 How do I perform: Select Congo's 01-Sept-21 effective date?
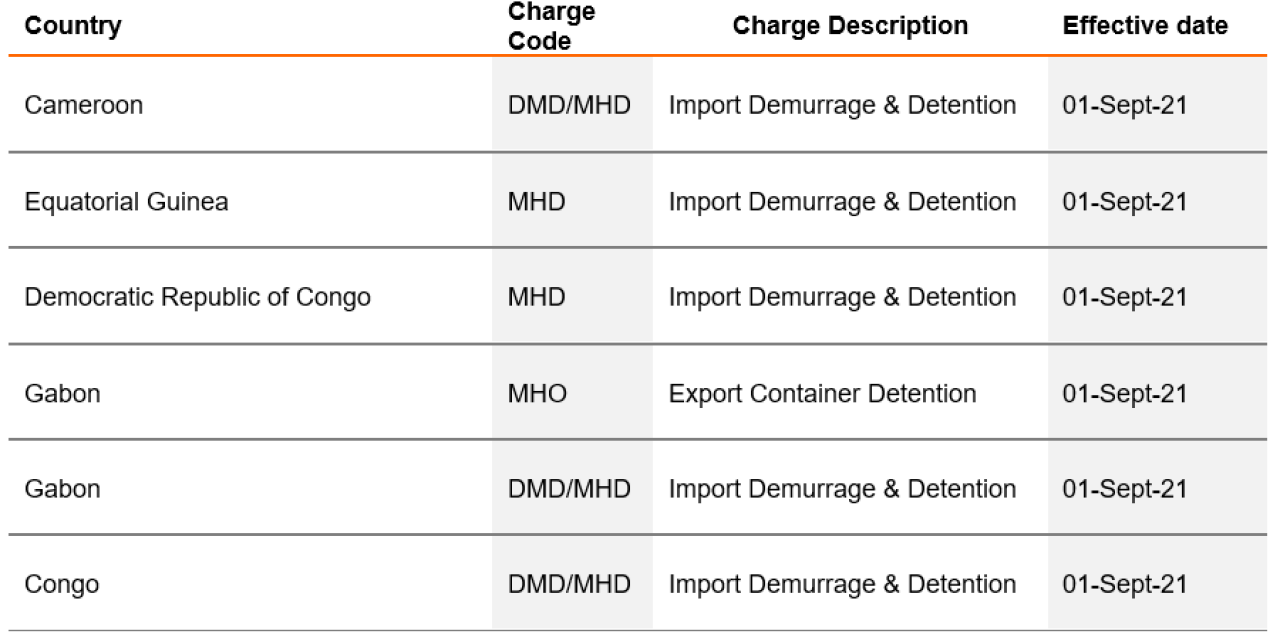1125,584
